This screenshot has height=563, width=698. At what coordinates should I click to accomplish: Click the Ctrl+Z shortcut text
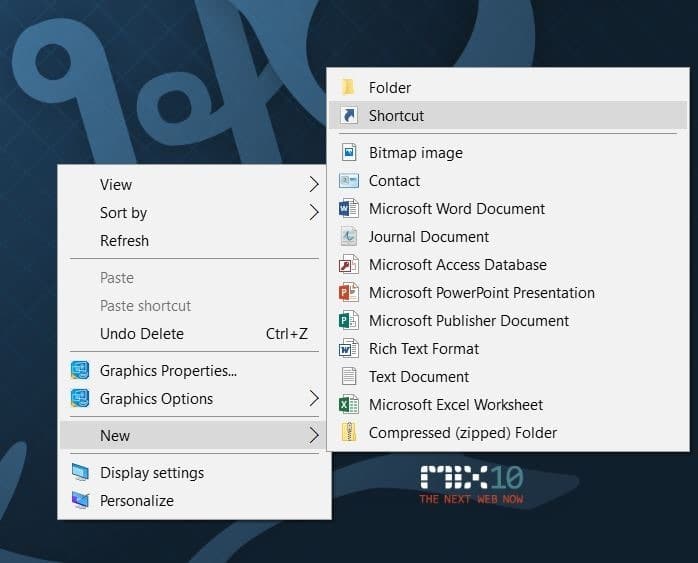tap(287, 334)
